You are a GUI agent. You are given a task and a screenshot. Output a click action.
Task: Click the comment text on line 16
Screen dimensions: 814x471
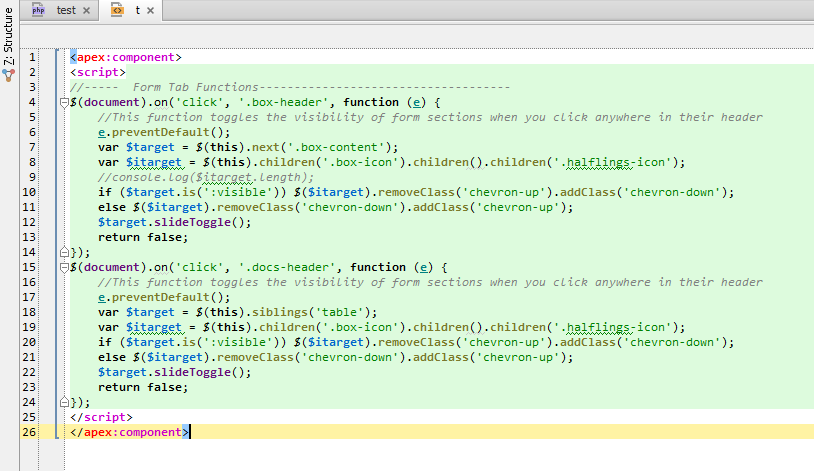tap(430, 282)
